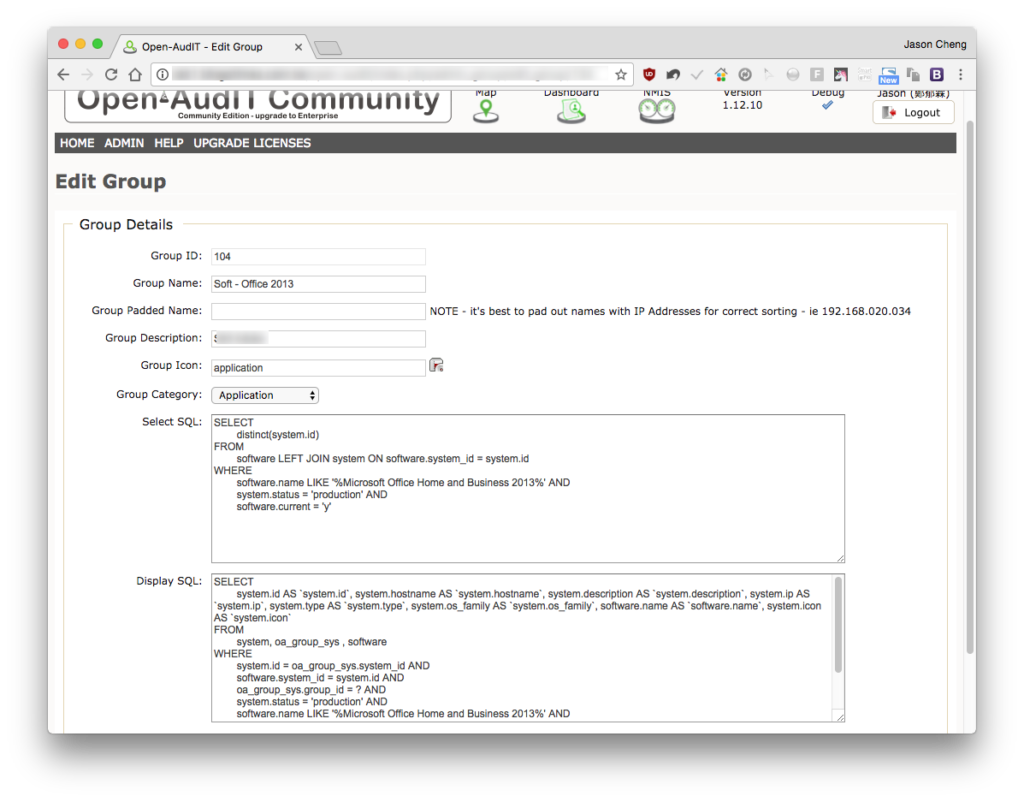Open the Map view icon
The height and width of the screenshot is (802, 1024).
point(486,111)
